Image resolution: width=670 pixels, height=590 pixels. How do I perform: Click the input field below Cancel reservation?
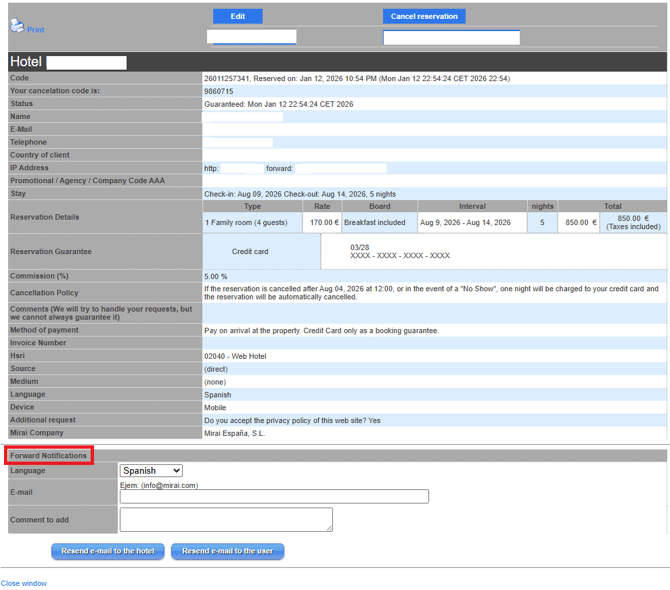(x=452, y=37)
